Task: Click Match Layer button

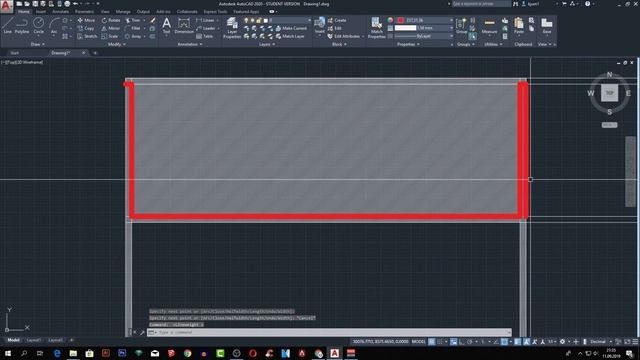Action: 290,36
